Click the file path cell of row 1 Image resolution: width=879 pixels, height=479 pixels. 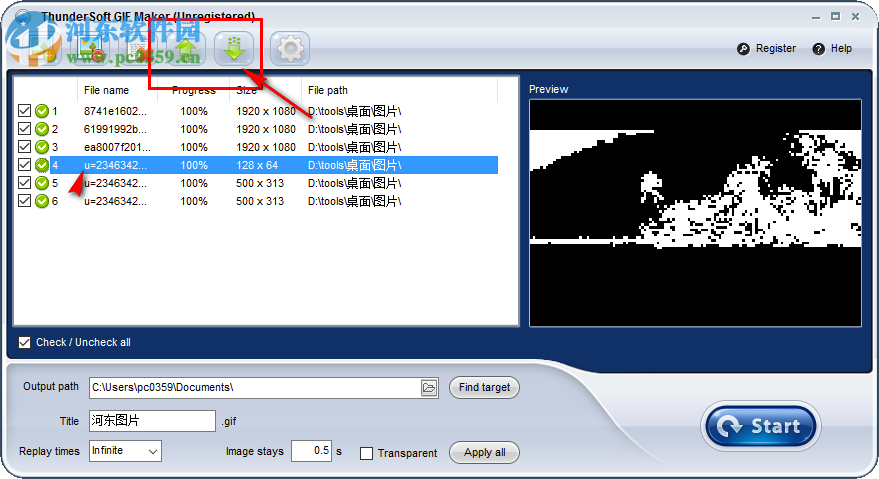354,111
